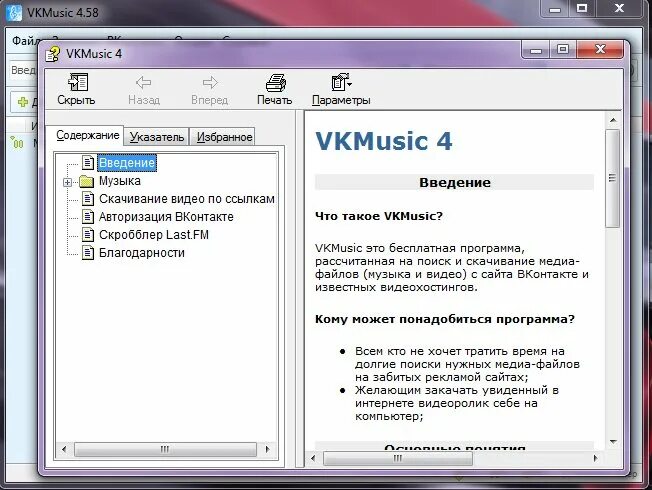Click the VKMusic 4.58 app icon in title bar
The image size is (652, 490).
point(14,12)
